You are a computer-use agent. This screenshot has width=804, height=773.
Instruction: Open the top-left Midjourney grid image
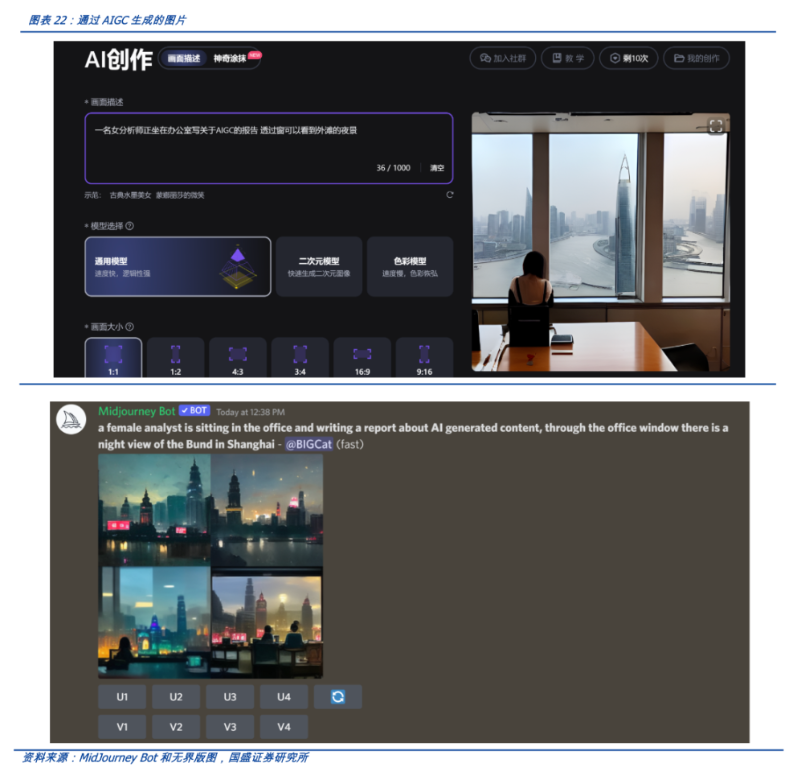(154, 510)
